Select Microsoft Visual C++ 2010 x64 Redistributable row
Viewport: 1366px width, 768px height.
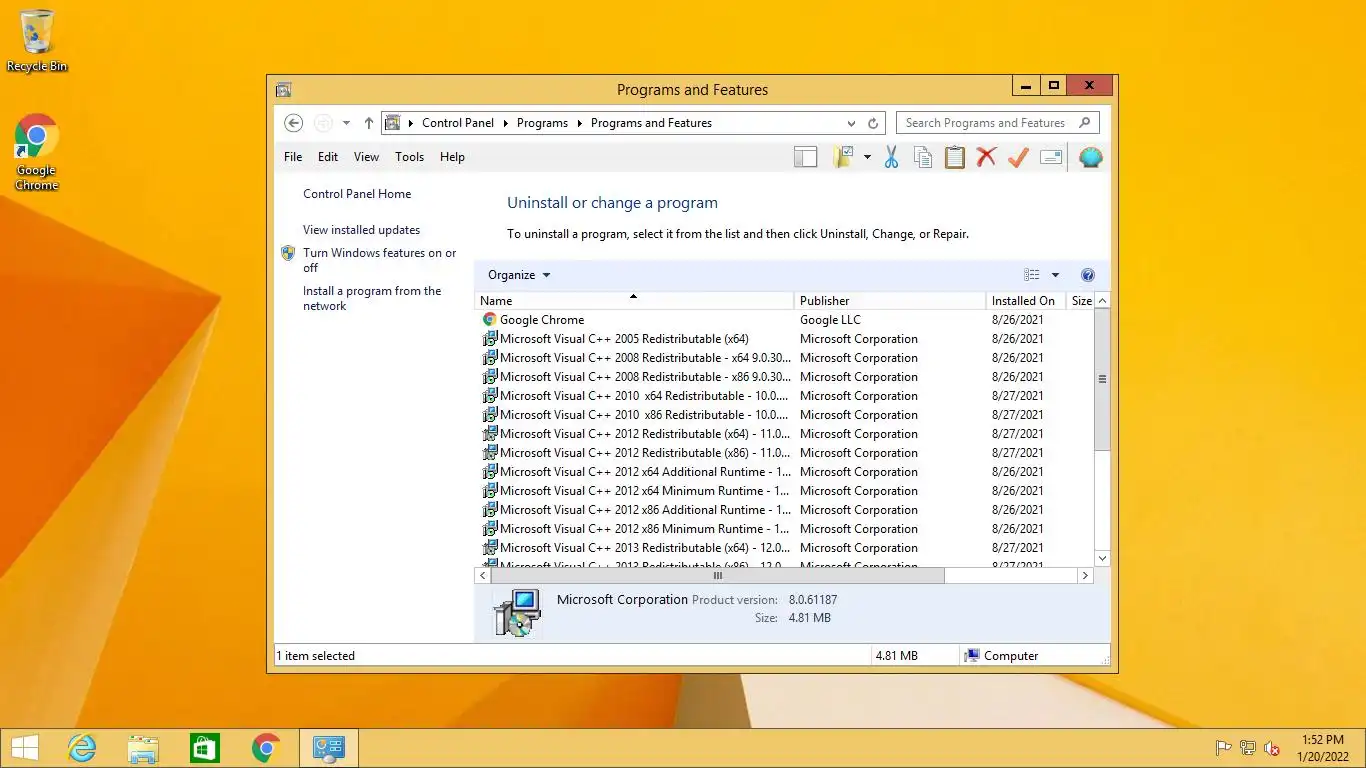pos(784,396)
